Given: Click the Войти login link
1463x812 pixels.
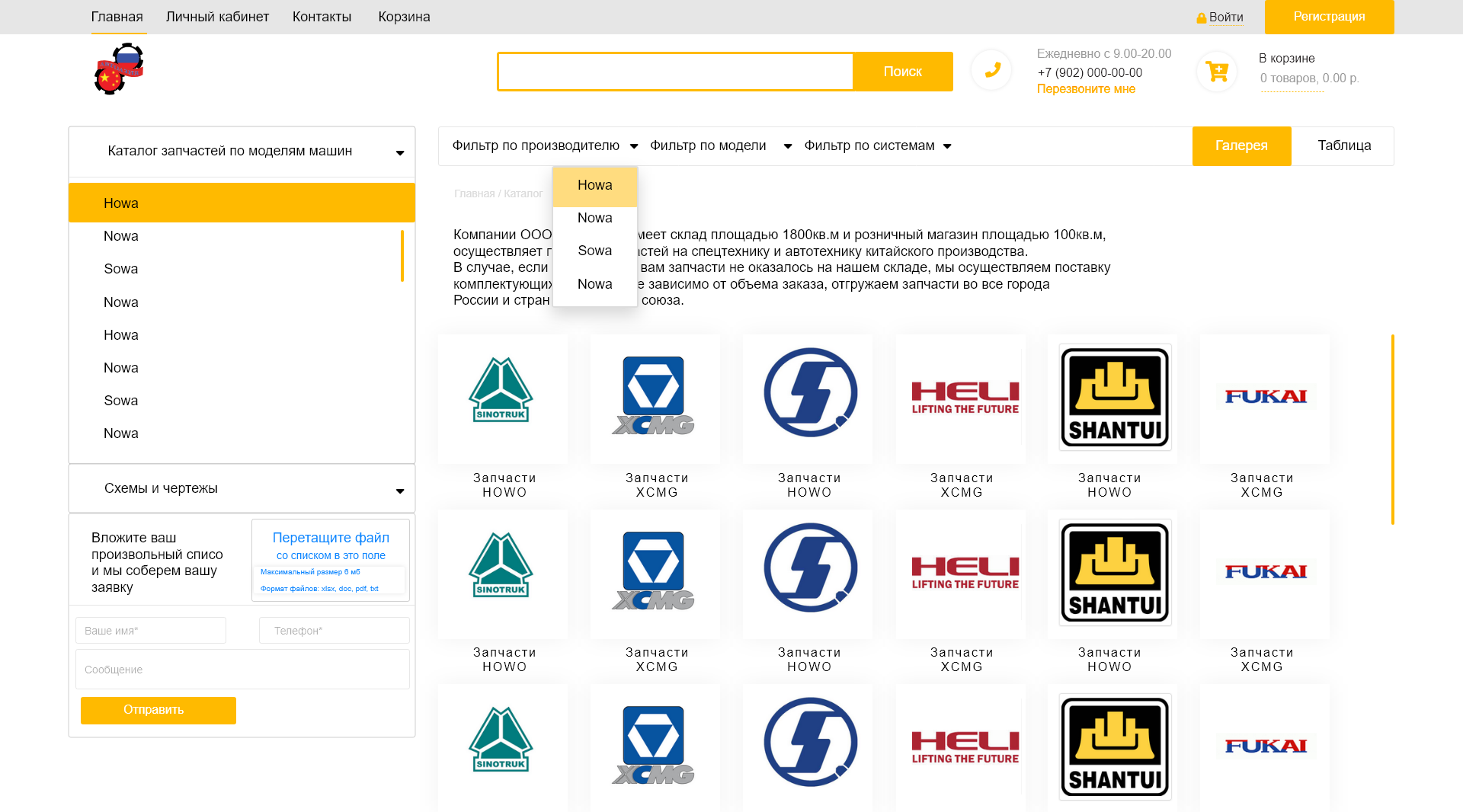Looking at the screenshot, I should point(1226,18).
